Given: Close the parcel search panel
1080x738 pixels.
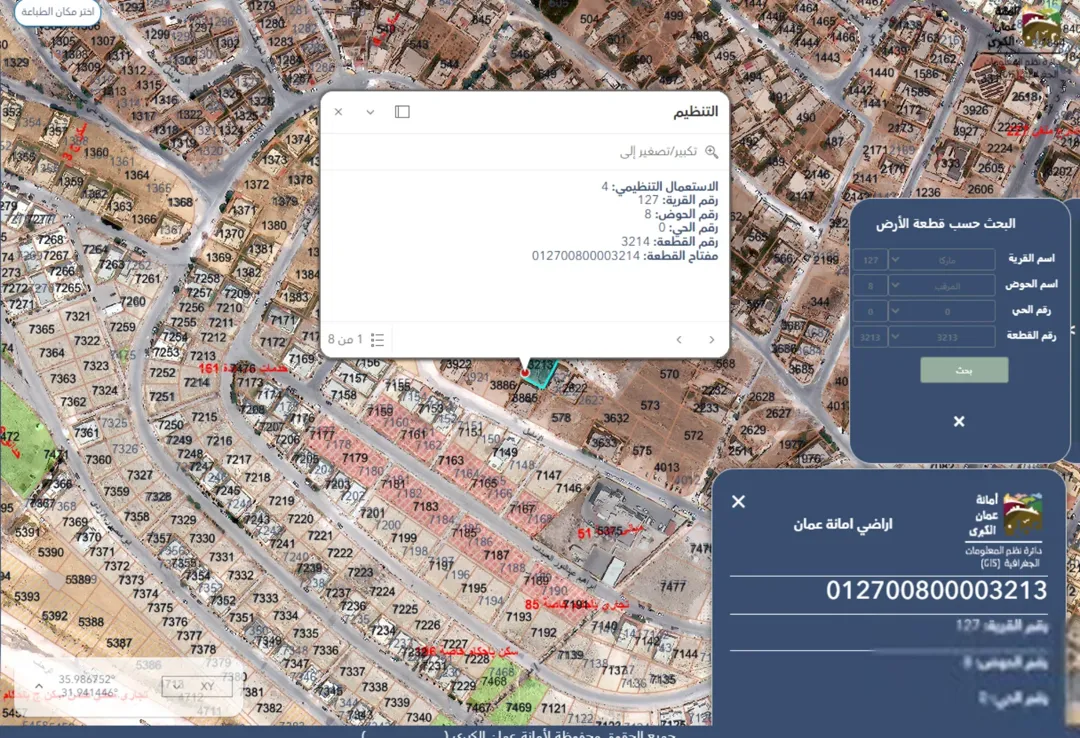Looking at the screenshot, I should coord(959,421).
